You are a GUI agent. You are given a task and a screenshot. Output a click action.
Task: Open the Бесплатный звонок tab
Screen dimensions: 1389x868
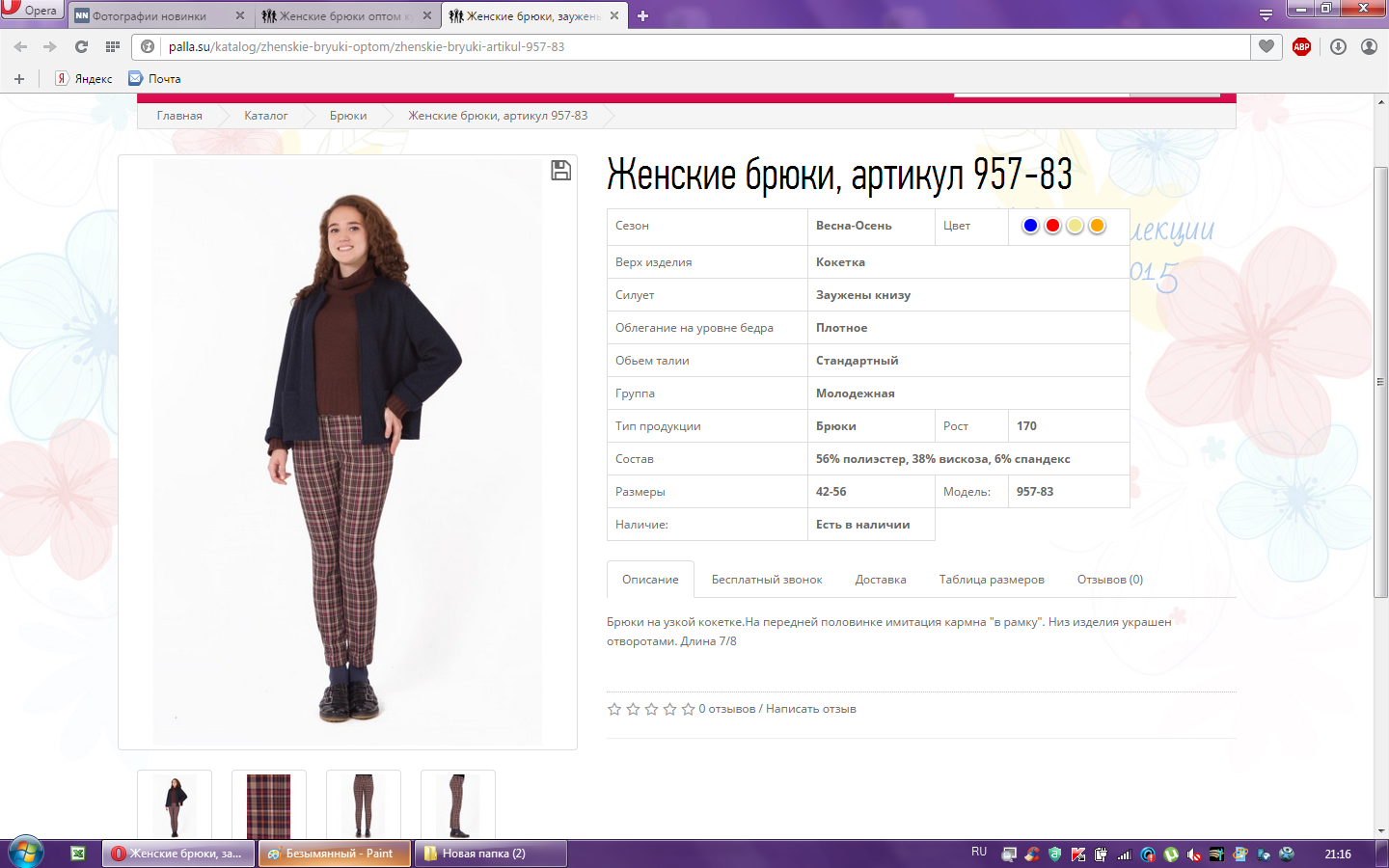(767, 580)
